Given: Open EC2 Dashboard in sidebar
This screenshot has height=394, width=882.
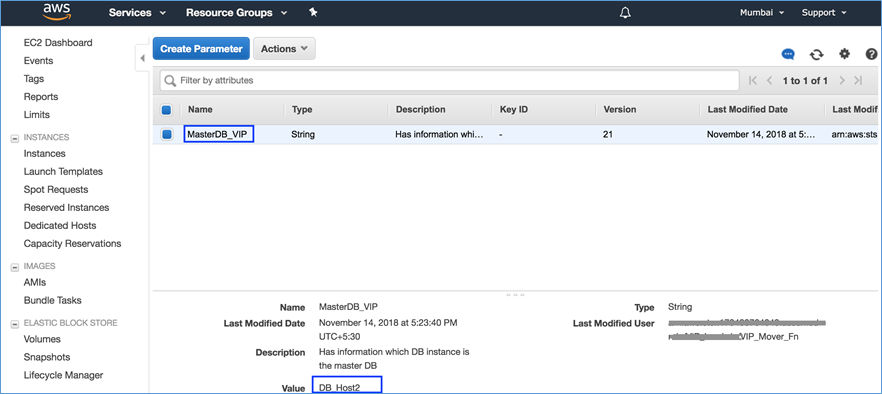Looking at the screenshot, I should (x=58, y=43).
